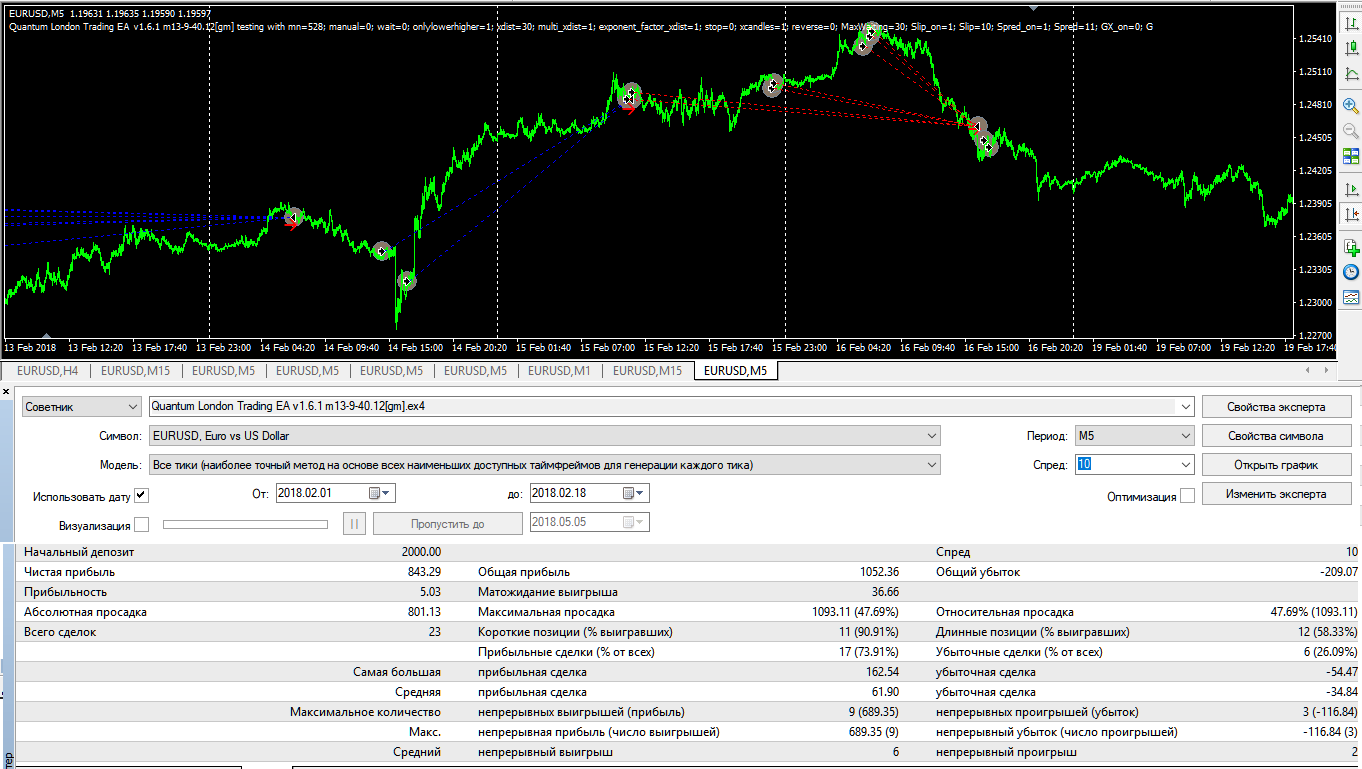Tile chart windows using the grid icon

pyautogui.click(x=1351, y=156)
